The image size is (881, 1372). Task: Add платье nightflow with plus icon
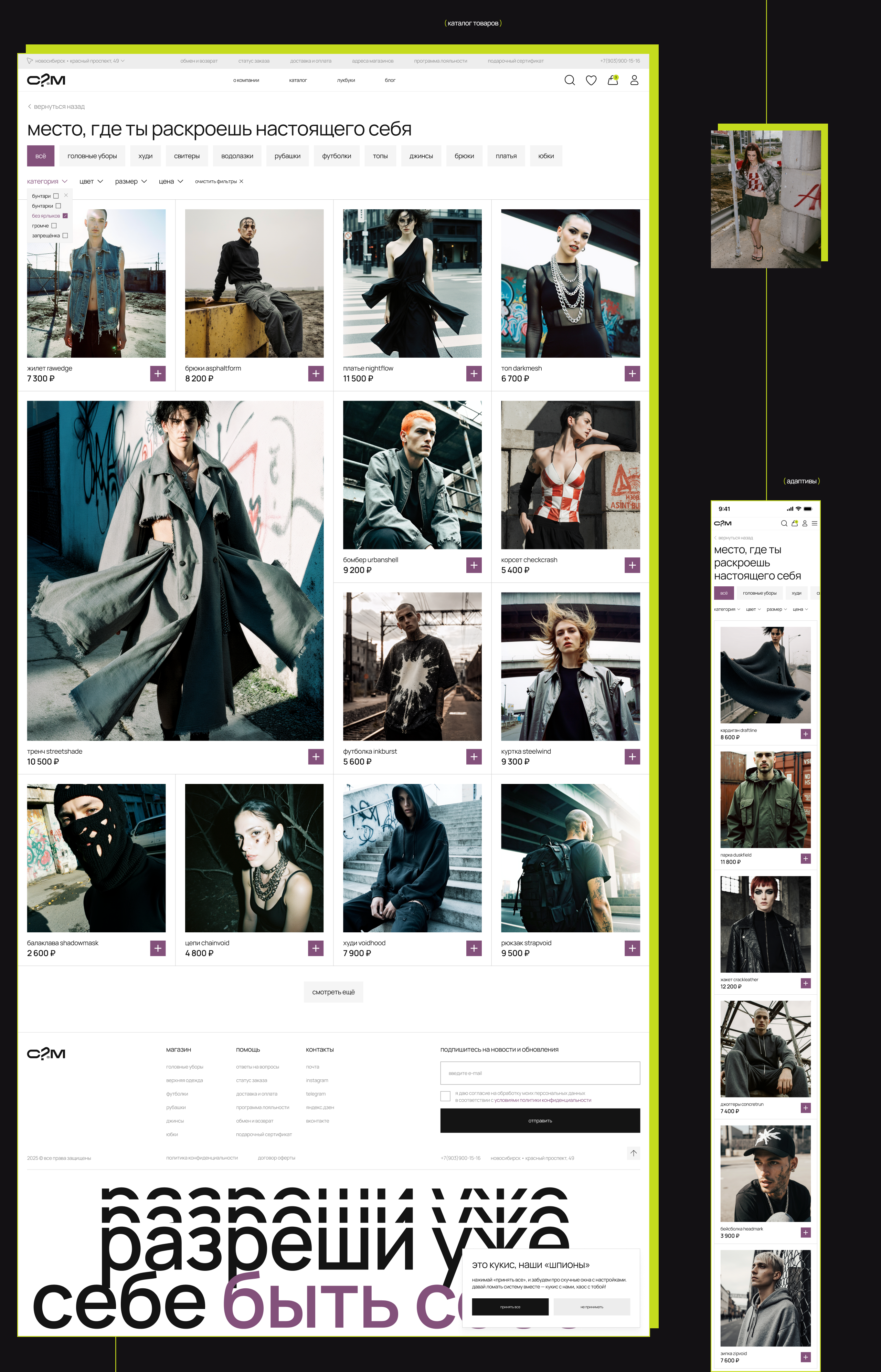click(x=474, y=374)
